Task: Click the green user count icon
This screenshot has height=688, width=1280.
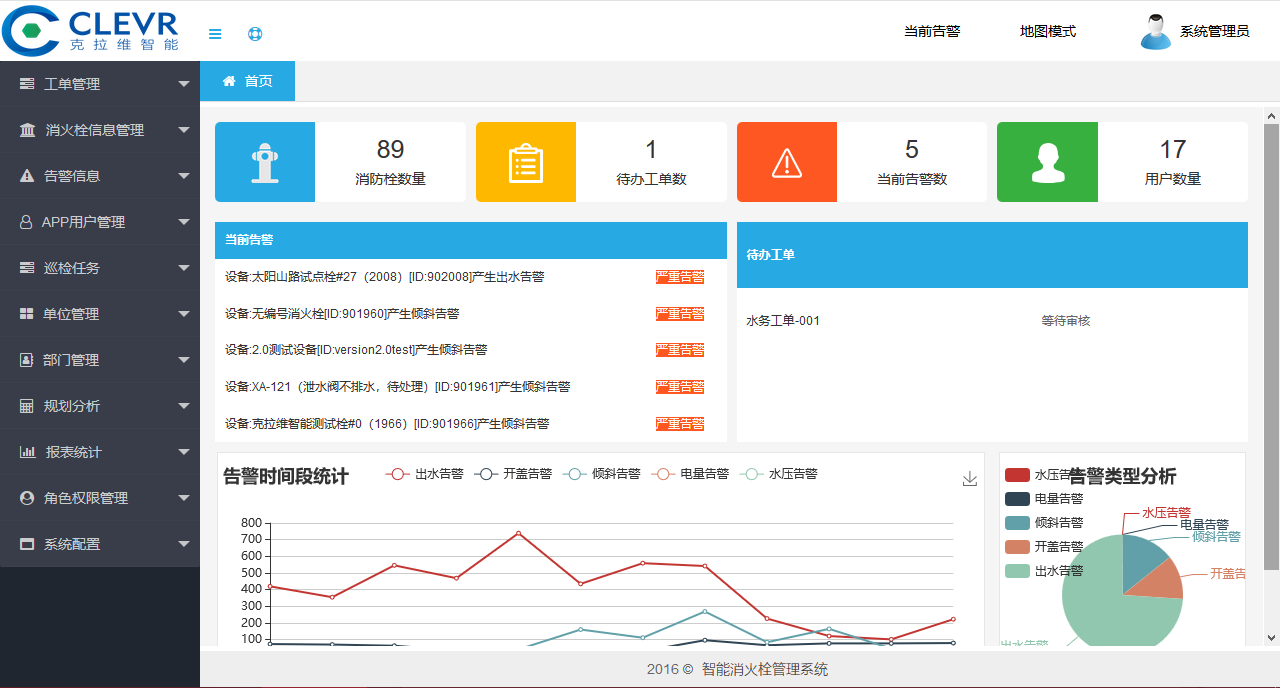Action: pos(1047,162)
